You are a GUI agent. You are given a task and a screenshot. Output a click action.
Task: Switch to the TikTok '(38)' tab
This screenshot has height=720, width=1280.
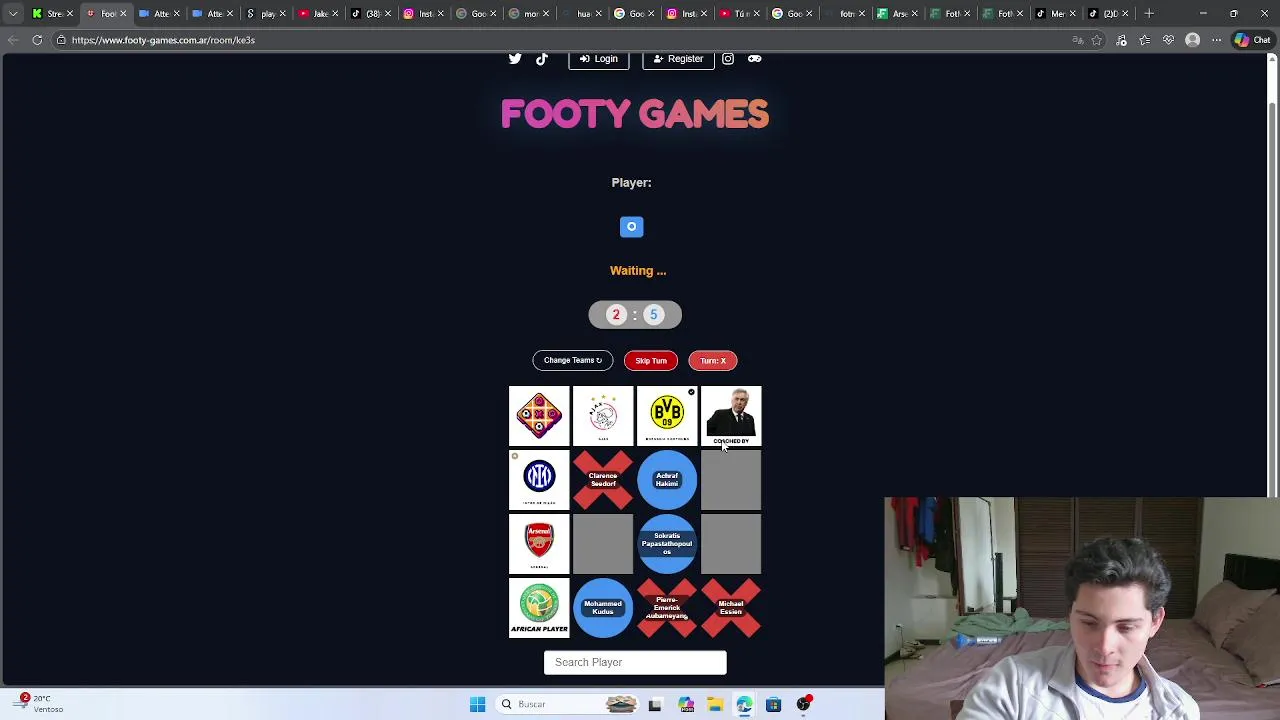[372, 13]
